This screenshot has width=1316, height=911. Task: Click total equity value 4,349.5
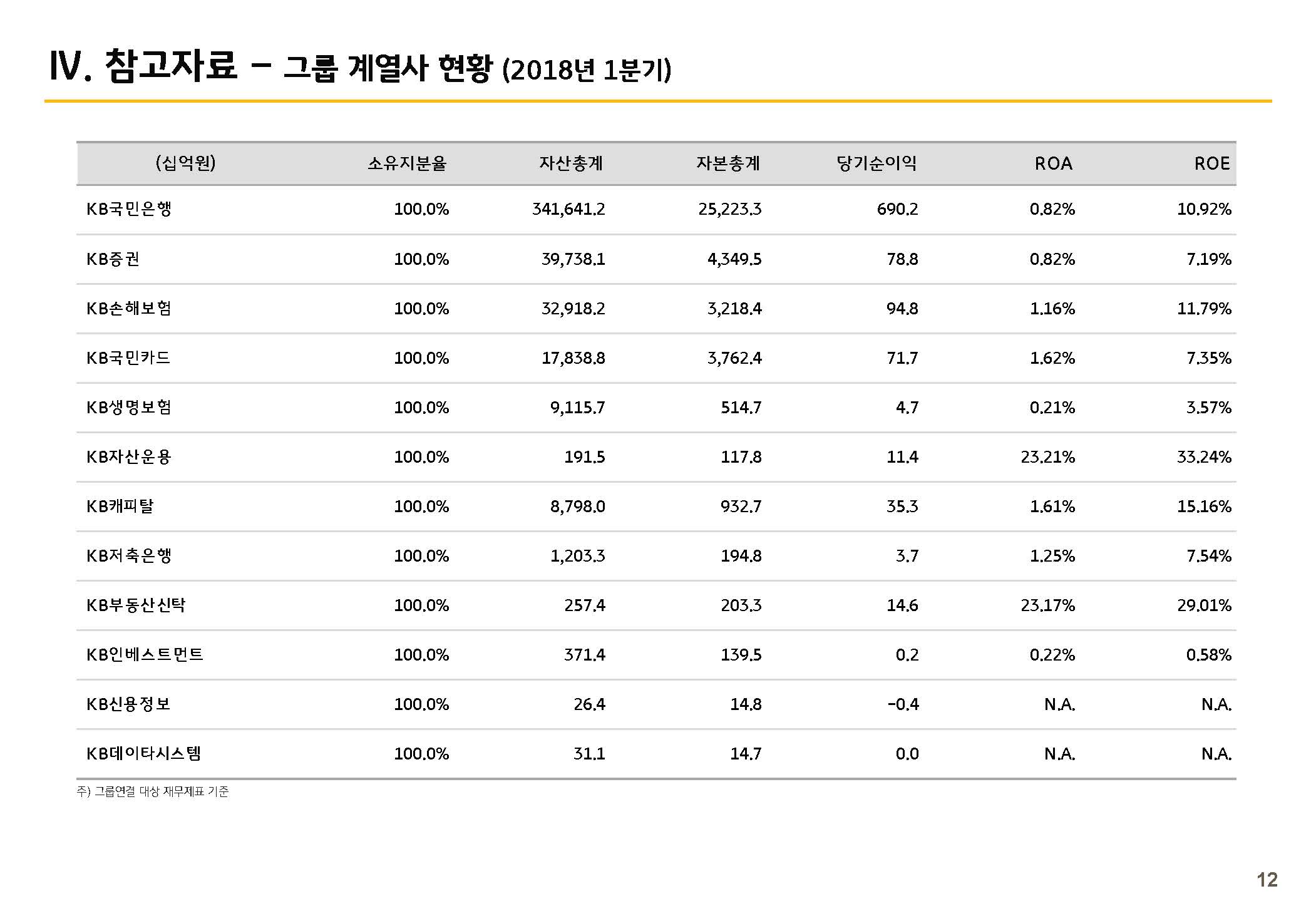734,259
